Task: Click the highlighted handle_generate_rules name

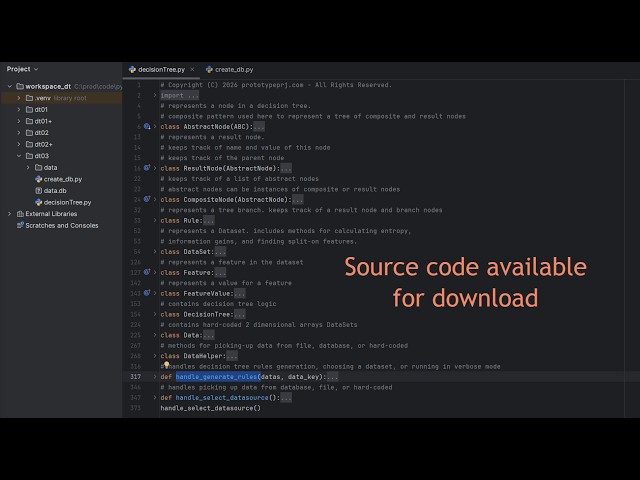Action: (218, 377)
